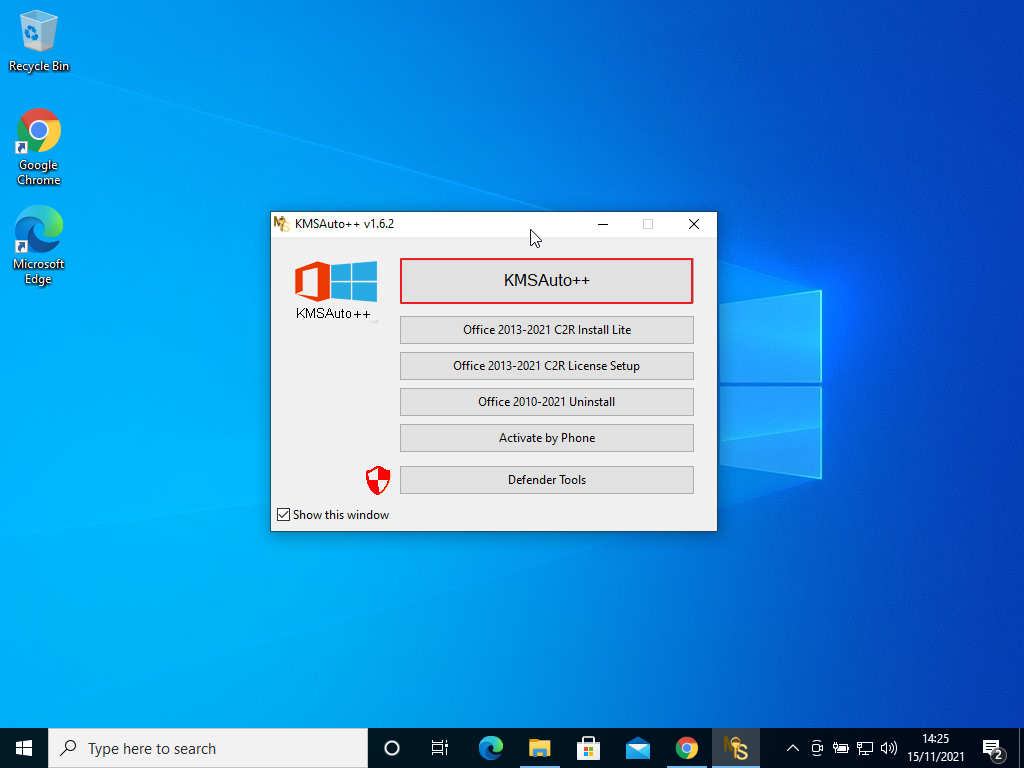Select the Google Chrome desktop shortcut
The image size is (1024, 768).
[39, 148]
